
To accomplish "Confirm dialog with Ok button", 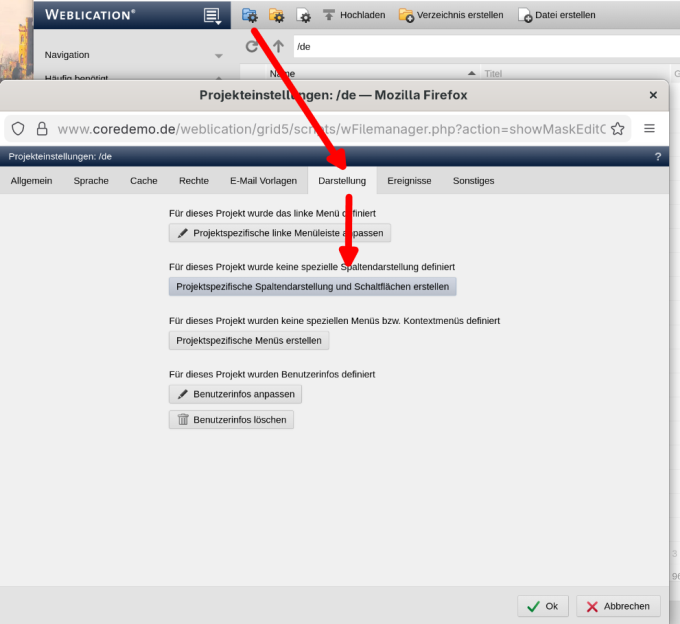I will coord(543,606).
